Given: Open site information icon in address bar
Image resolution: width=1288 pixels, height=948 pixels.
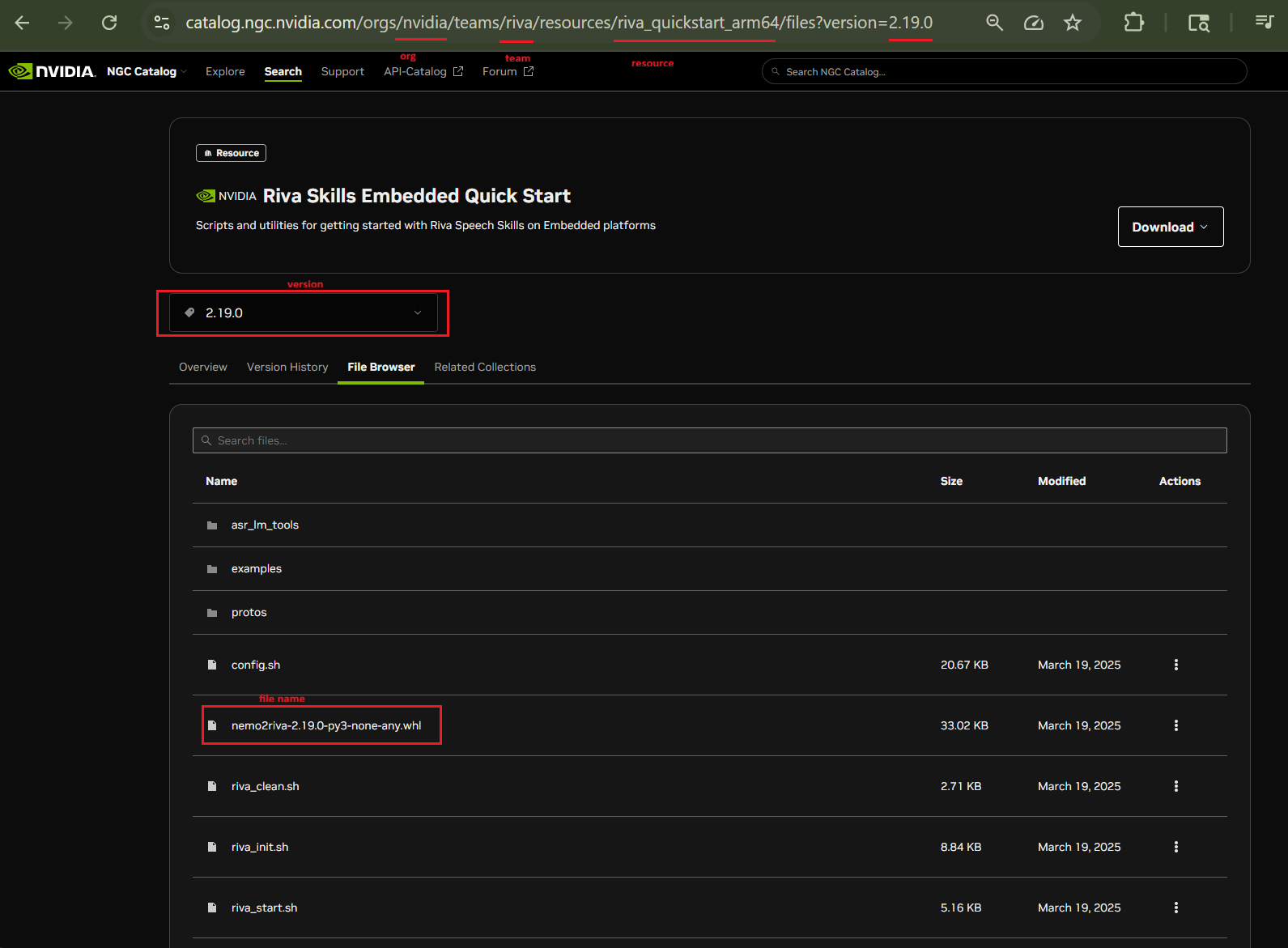Looking at the screenshot, I should tap(162, 23).
